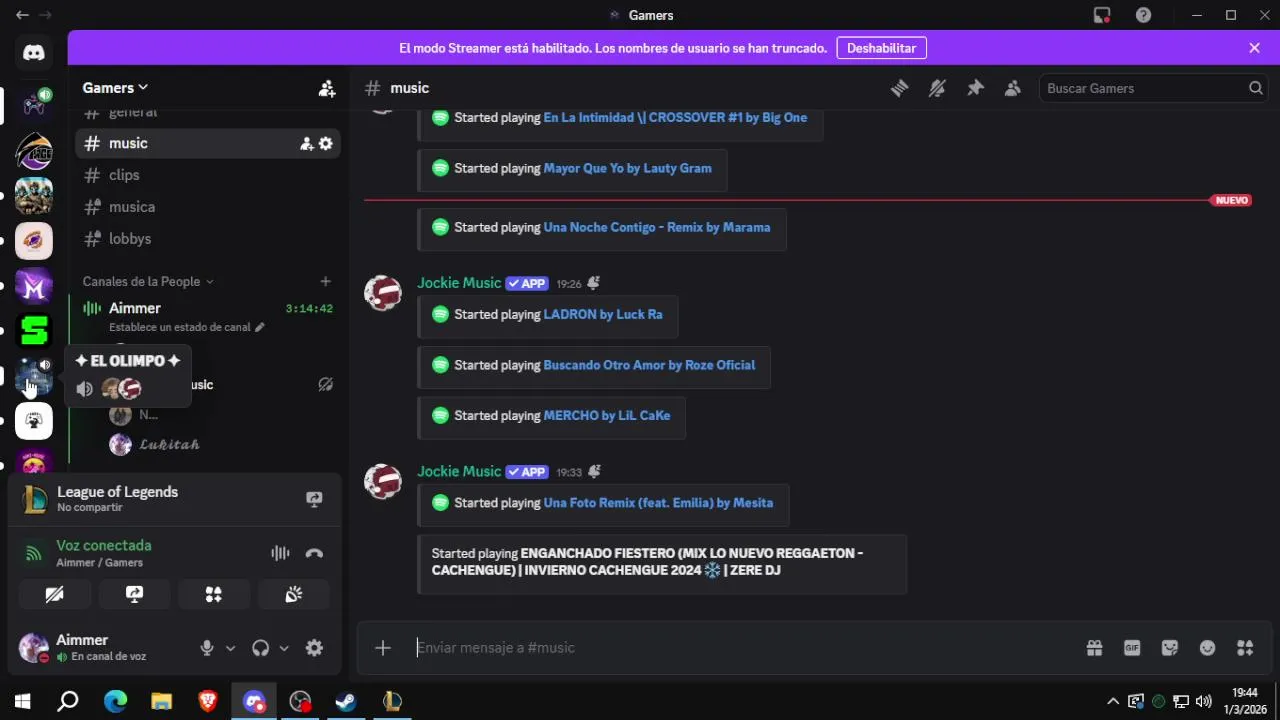This screenshot has width=1280, height=720.
Task: Open Discord direct messages home icon
Action: pyautogui.click(x=34, y=53)
